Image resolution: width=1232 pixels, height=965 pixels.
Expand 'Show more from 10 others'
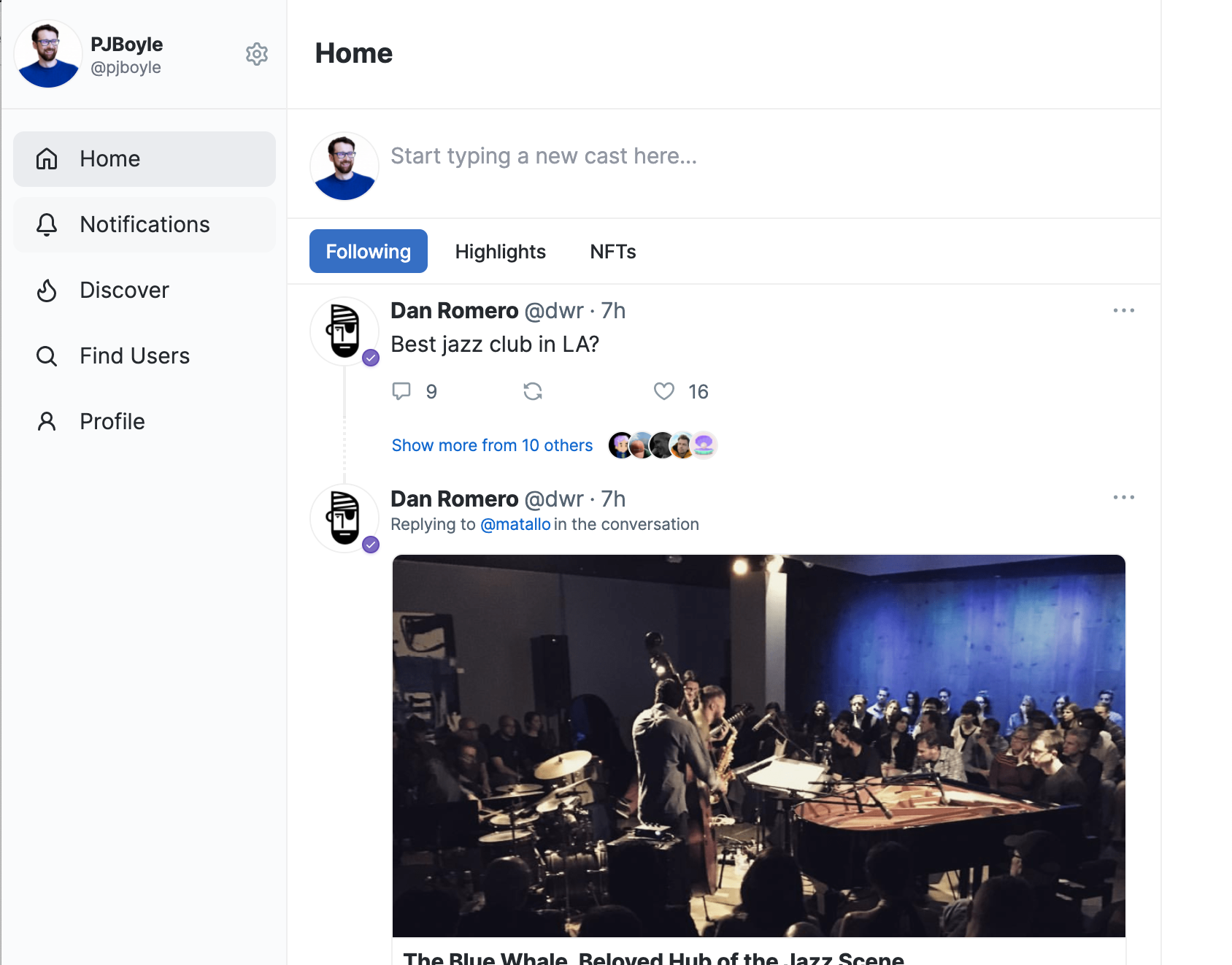pos(492,445)
